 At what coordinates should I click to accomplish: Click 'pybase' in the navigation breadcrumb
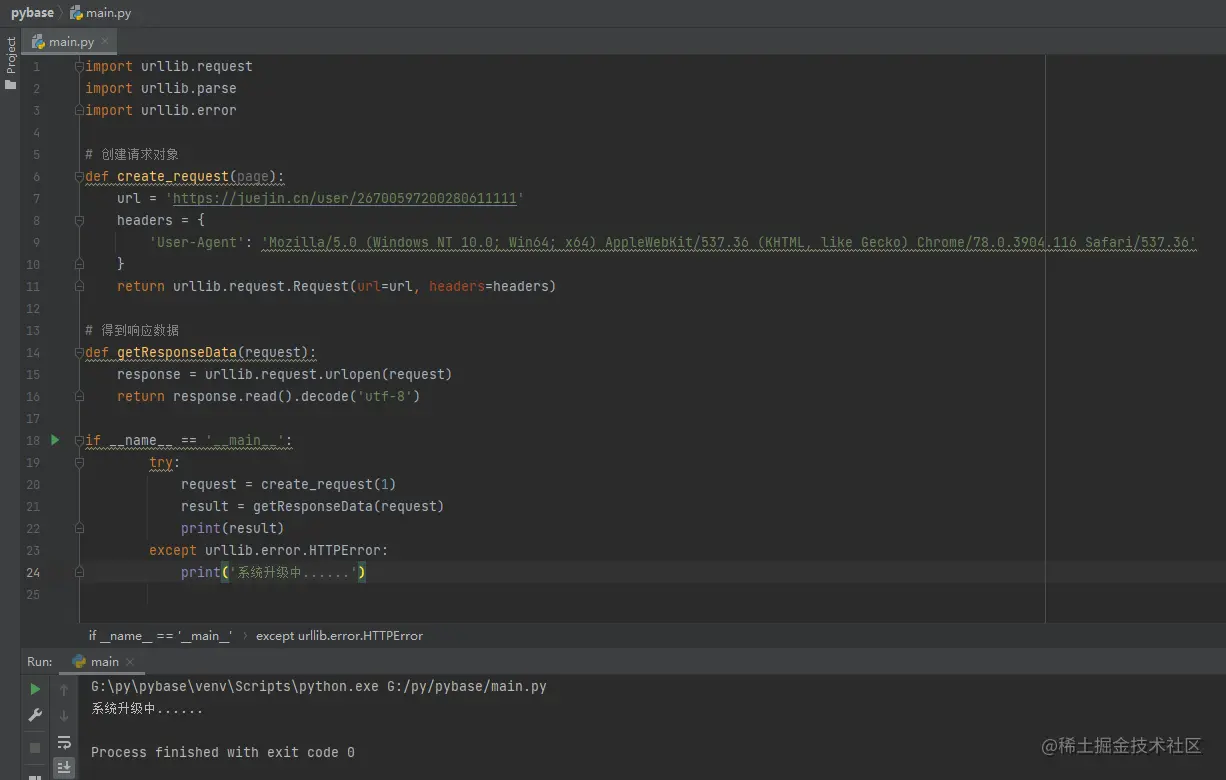32,13
